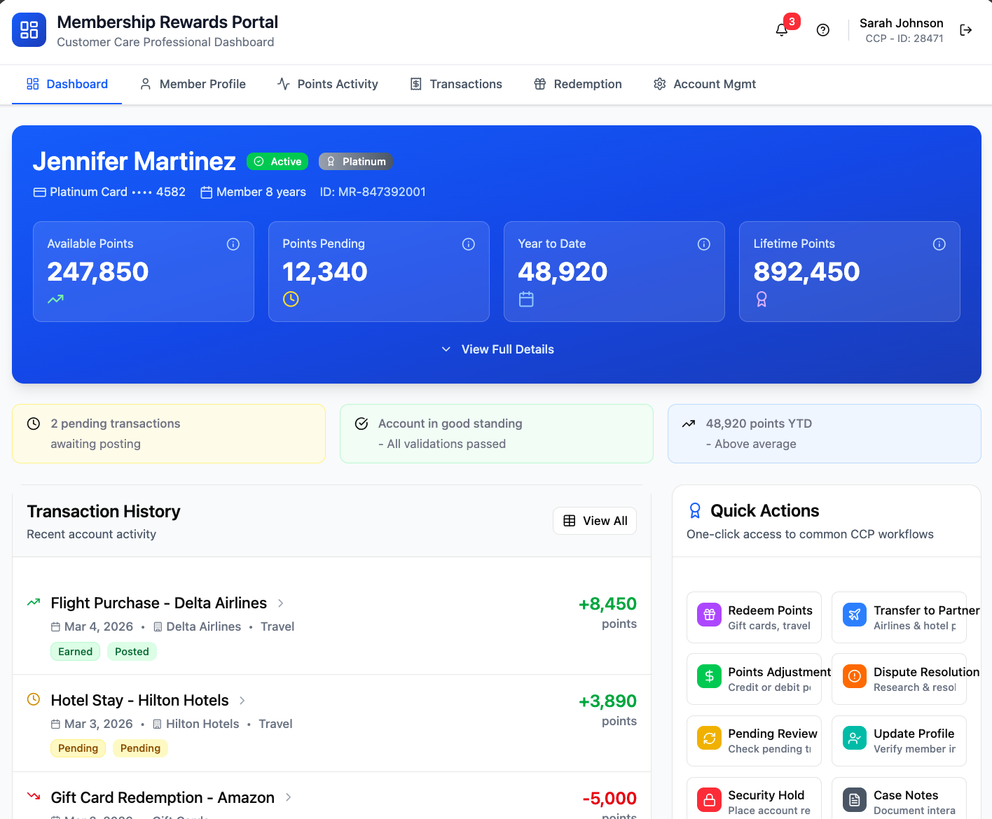Screen dimensions: 992x819
Task: Click the clock icon in pending transactions alert
Action: (34, 424)
